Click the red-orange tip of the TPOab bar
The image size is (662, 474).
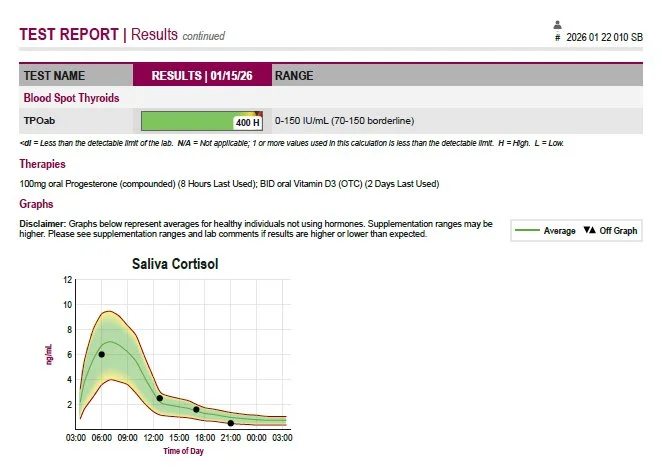(258, 114)
